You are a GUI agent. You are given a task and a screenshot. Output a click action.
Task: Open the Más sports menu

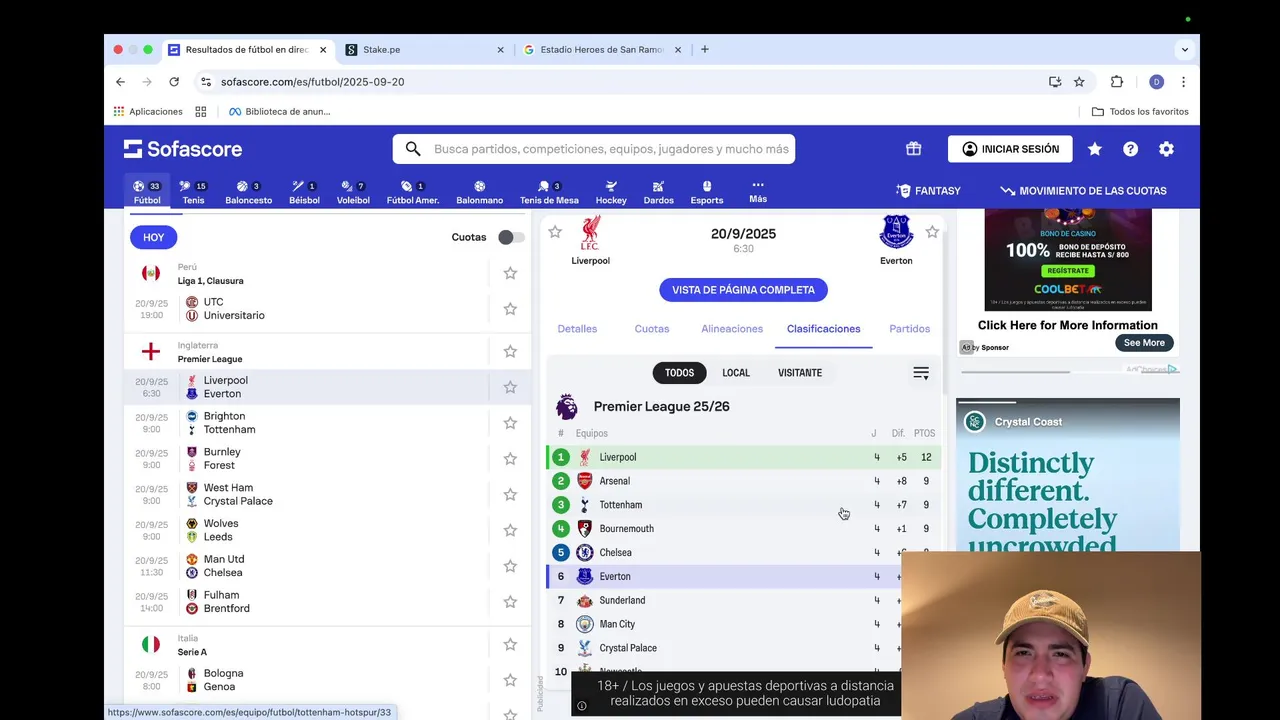coord(758,191)
